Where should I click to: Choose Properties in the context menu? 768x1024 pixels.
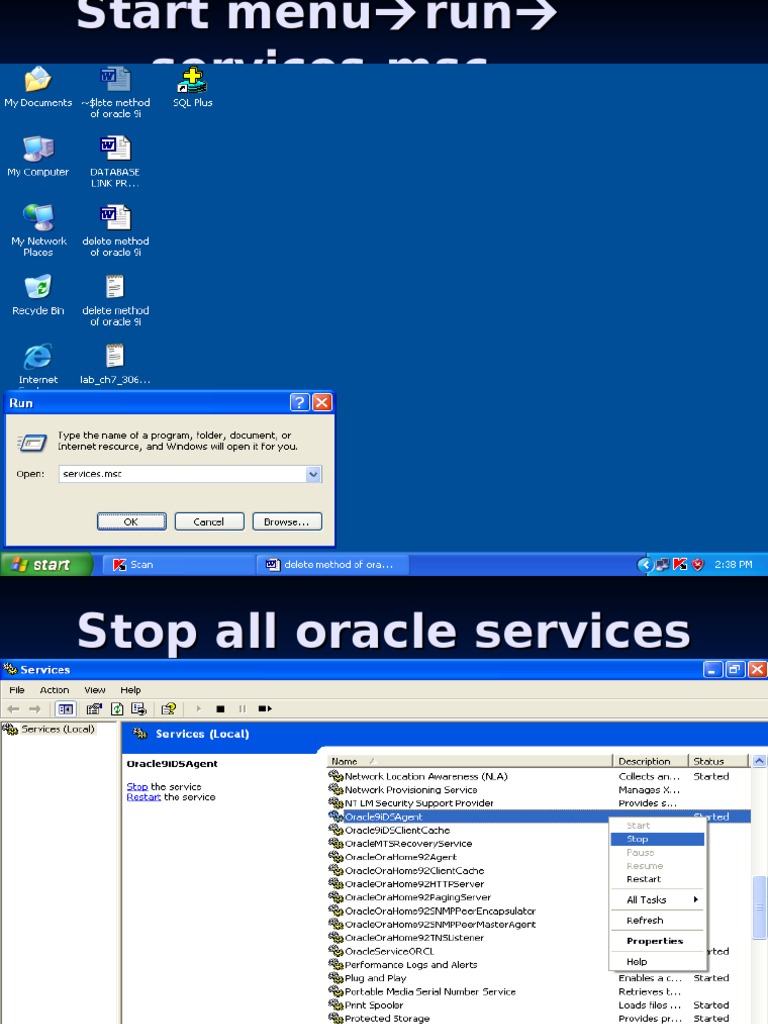point(658,940)
